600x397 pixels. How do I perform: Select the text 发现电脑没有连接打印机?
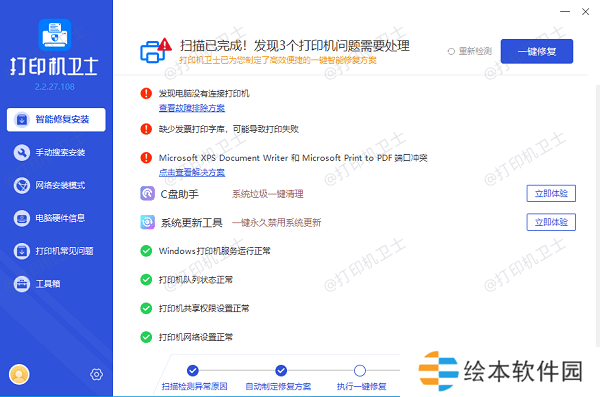pos(204,93)
